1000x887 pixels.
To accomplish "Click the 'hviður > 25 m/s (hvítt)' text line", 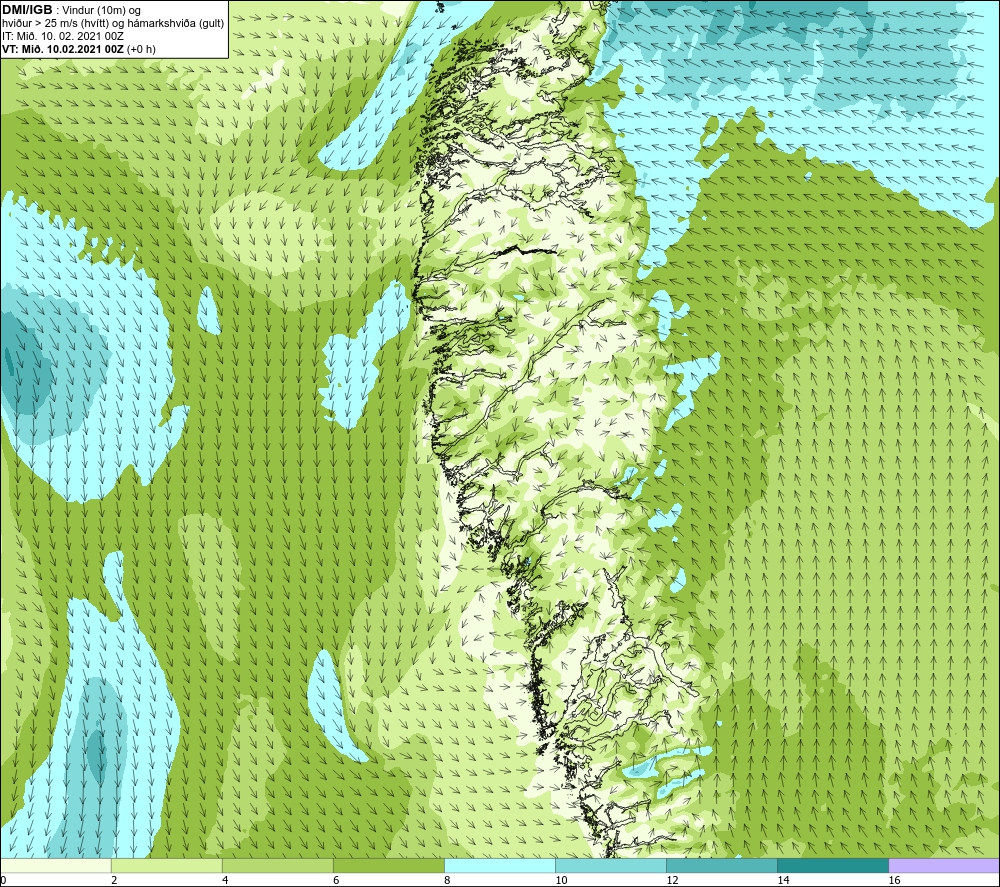I will pos(113,23).
